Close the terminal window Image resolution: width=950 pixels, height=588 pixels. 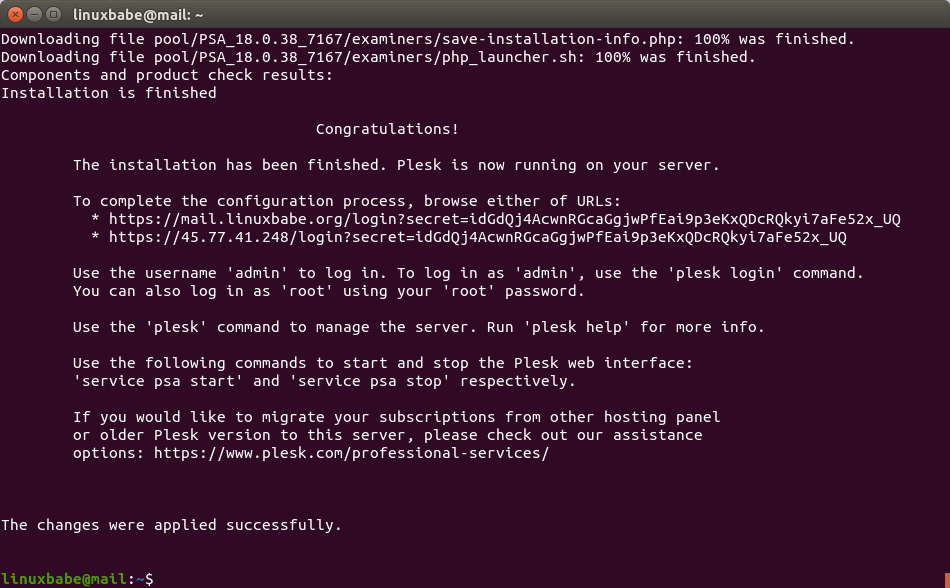pyautogui.click(x=14, y=14)
